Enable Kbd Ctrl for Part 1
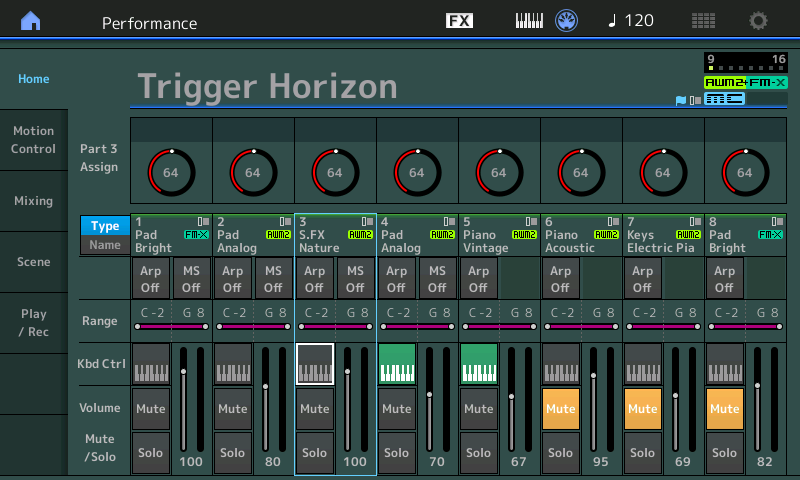This screenshot has width=800, height=480. coord(151,364)
